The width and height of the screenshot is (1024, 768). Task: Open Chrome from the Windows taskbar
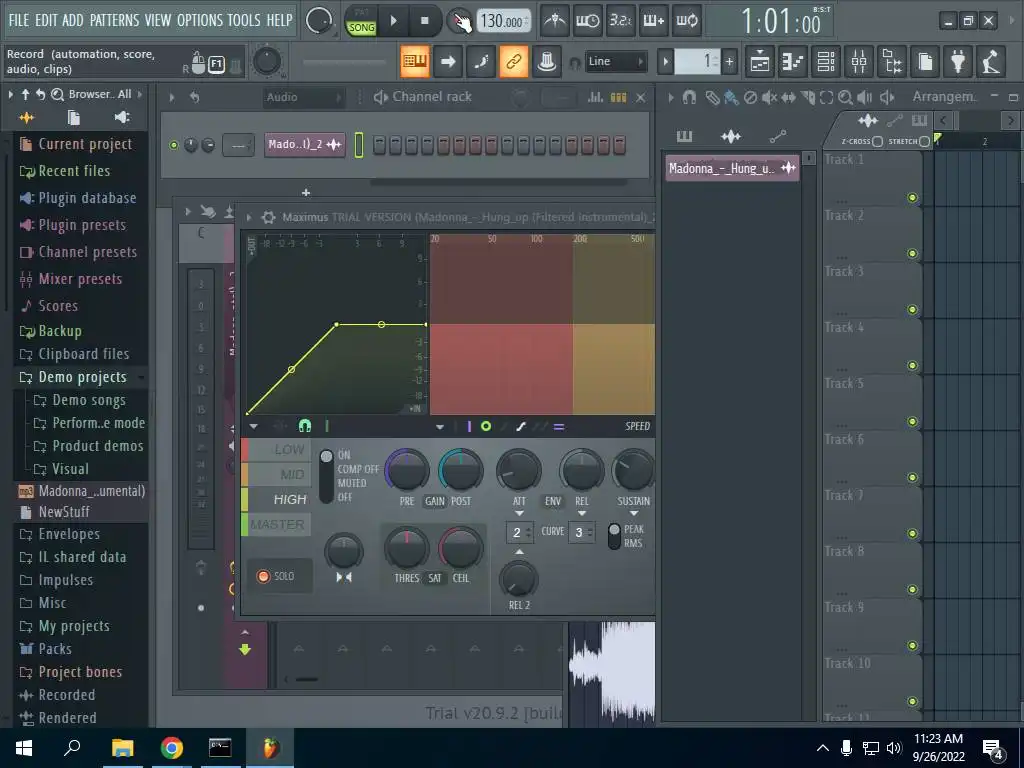point(171,748)
